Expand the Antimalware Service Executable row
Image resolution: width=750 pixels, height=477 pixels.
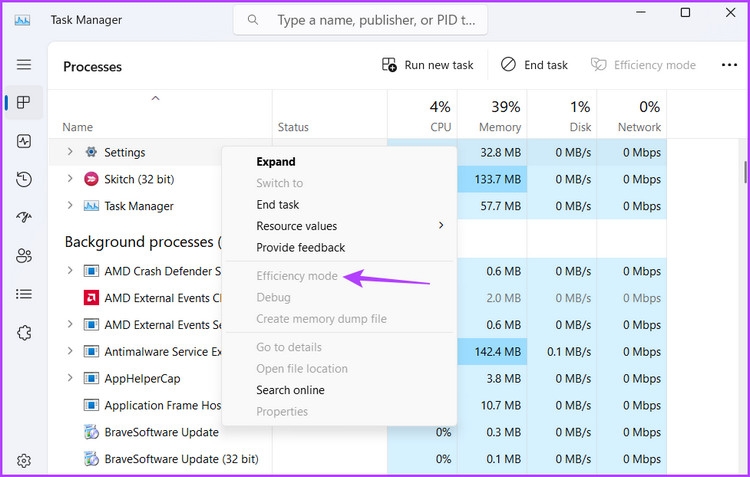tap(70, 351)
